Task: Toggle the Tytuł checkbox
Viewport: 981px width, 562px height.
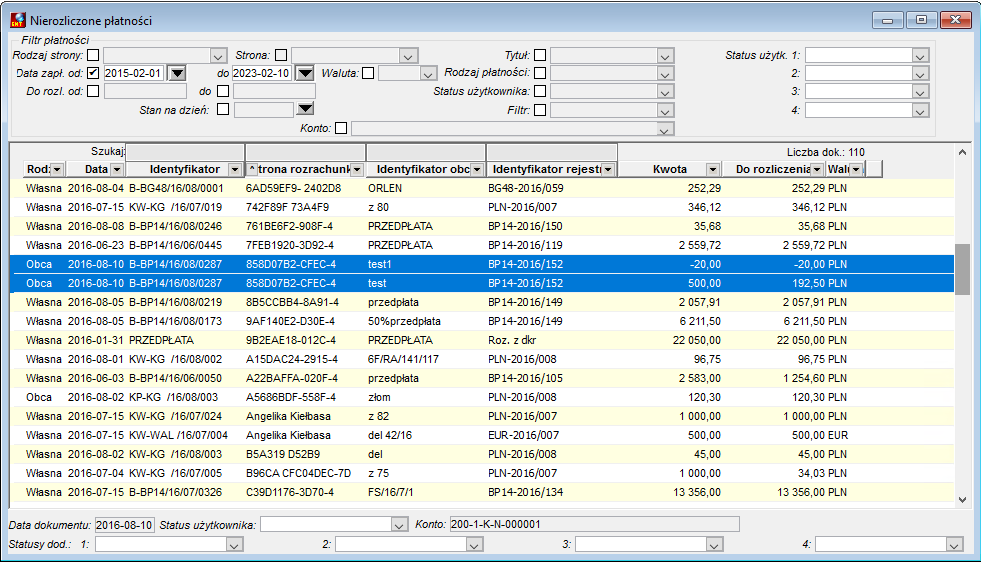Action: coord(540,55)
